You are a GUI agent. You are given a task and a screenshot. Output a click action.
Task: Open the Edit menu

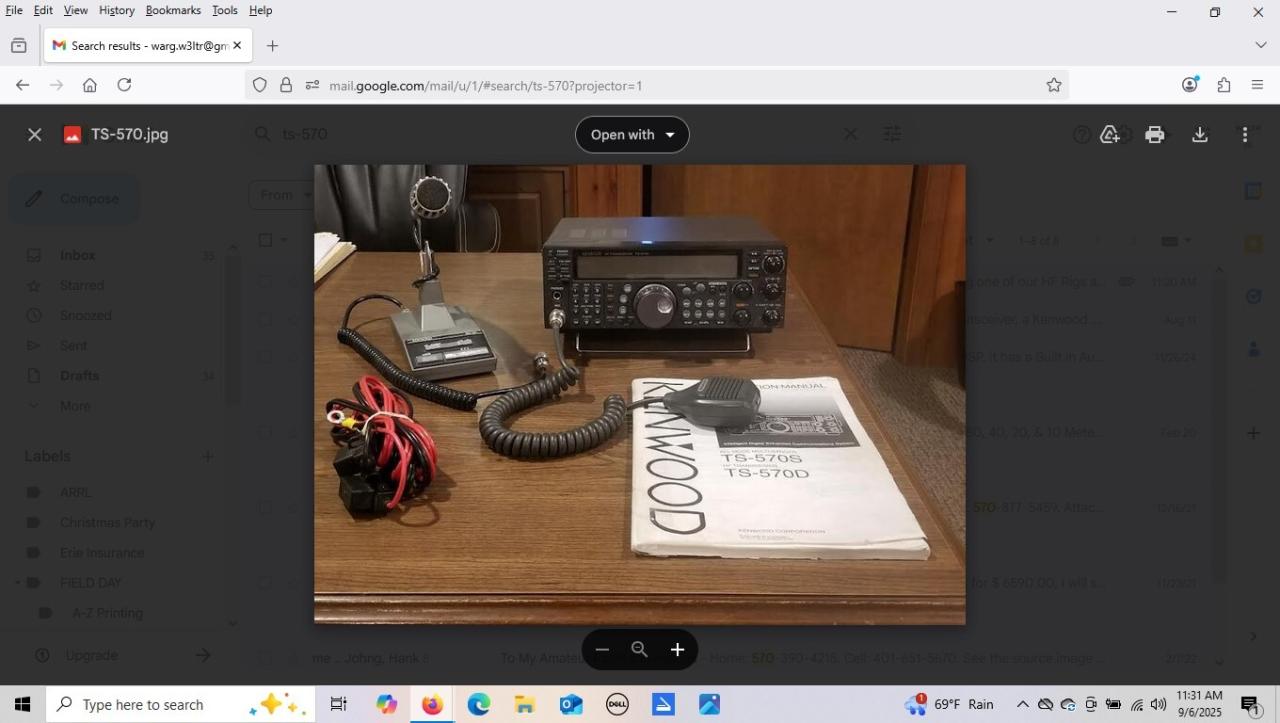[43, 10]
